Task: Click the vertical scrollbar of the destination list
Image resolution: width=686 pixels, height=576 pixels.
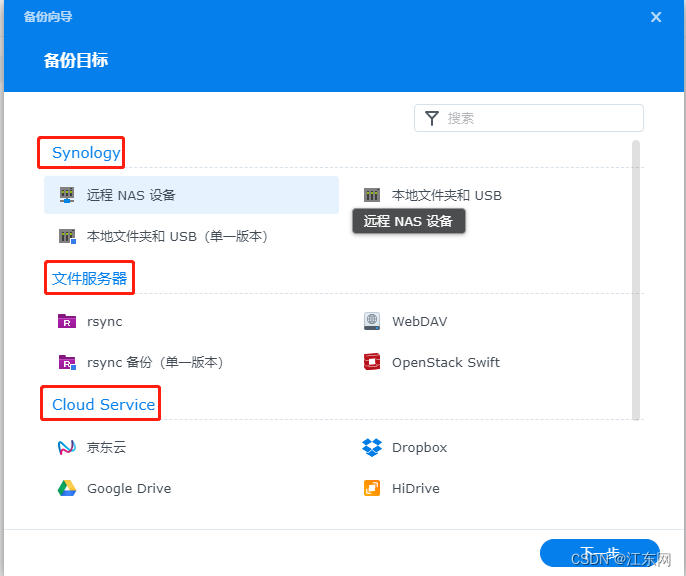Action: click(x=636, y=280)
